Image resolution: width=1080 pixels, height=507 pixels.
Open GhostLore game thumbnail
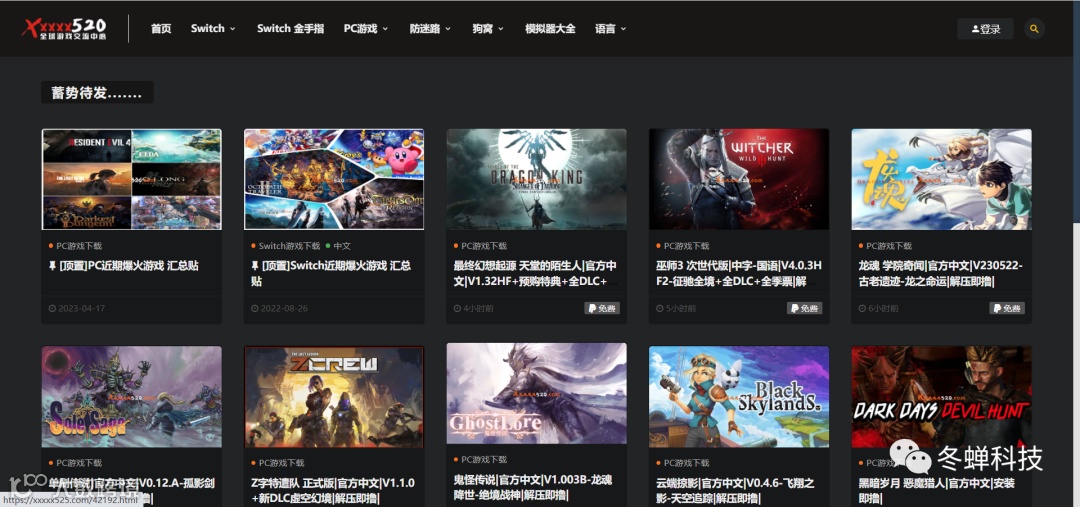537,393
